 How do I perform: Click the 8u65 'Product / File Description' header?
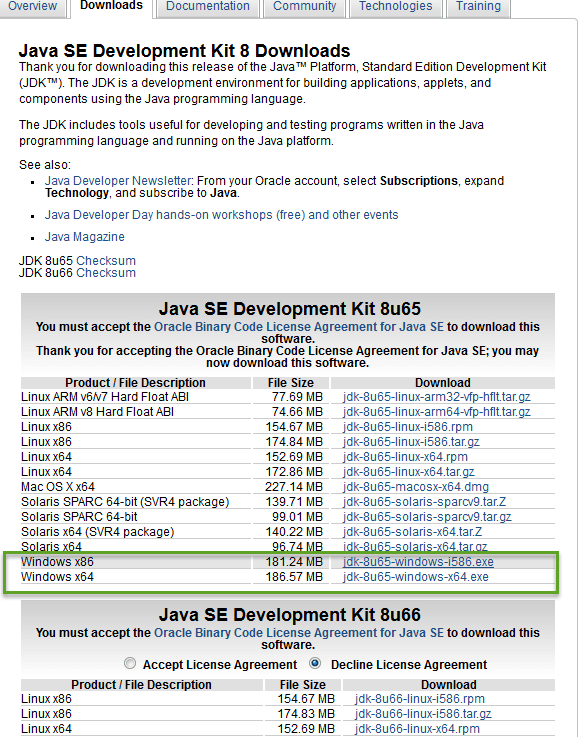click(135, 383)
